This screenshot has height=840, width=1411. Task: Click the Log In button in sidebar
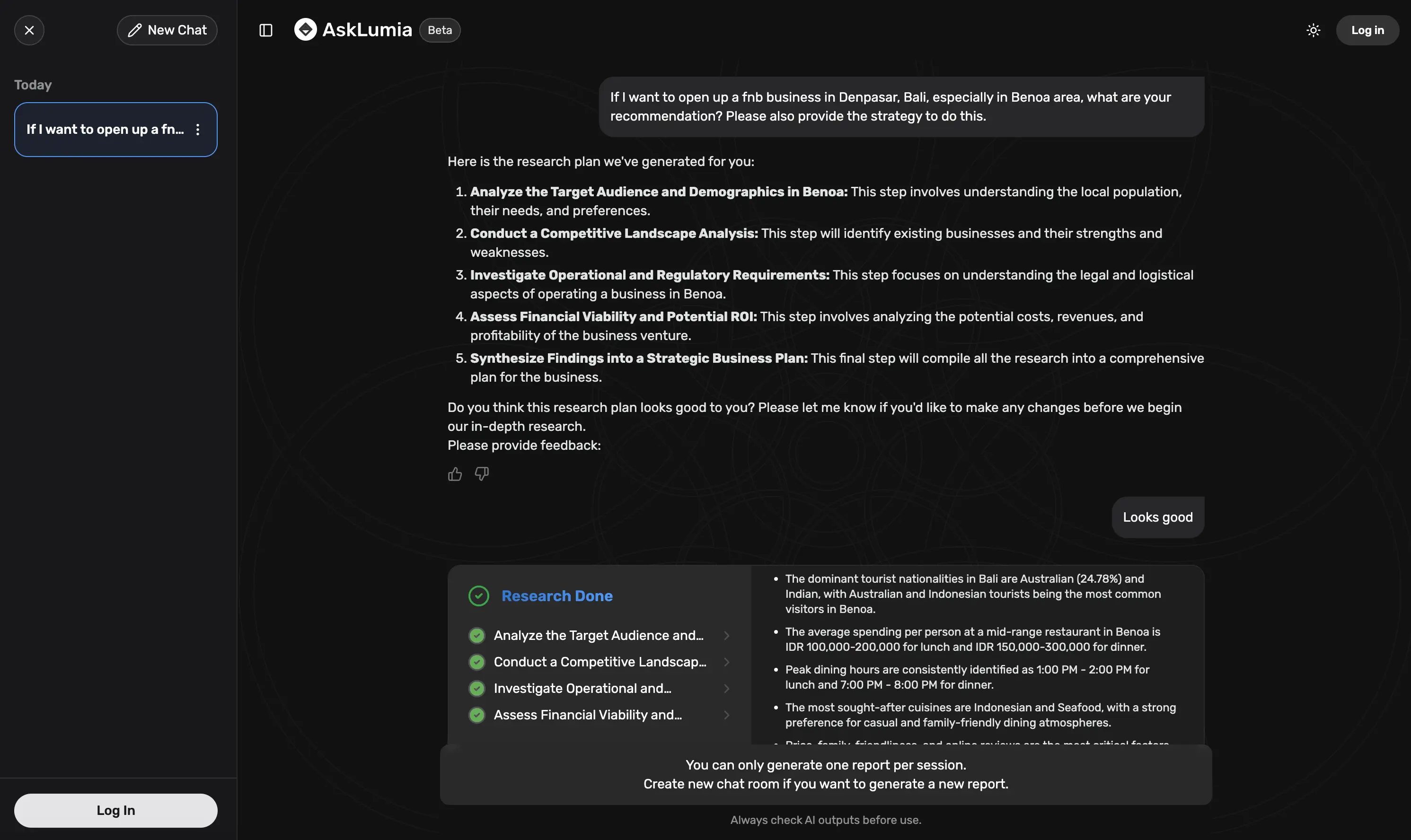pyautogui.click(x=115, y=811)
